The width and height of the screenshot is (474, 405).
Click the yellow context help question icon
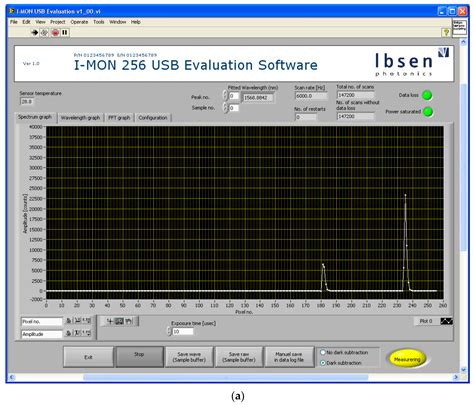446,32
